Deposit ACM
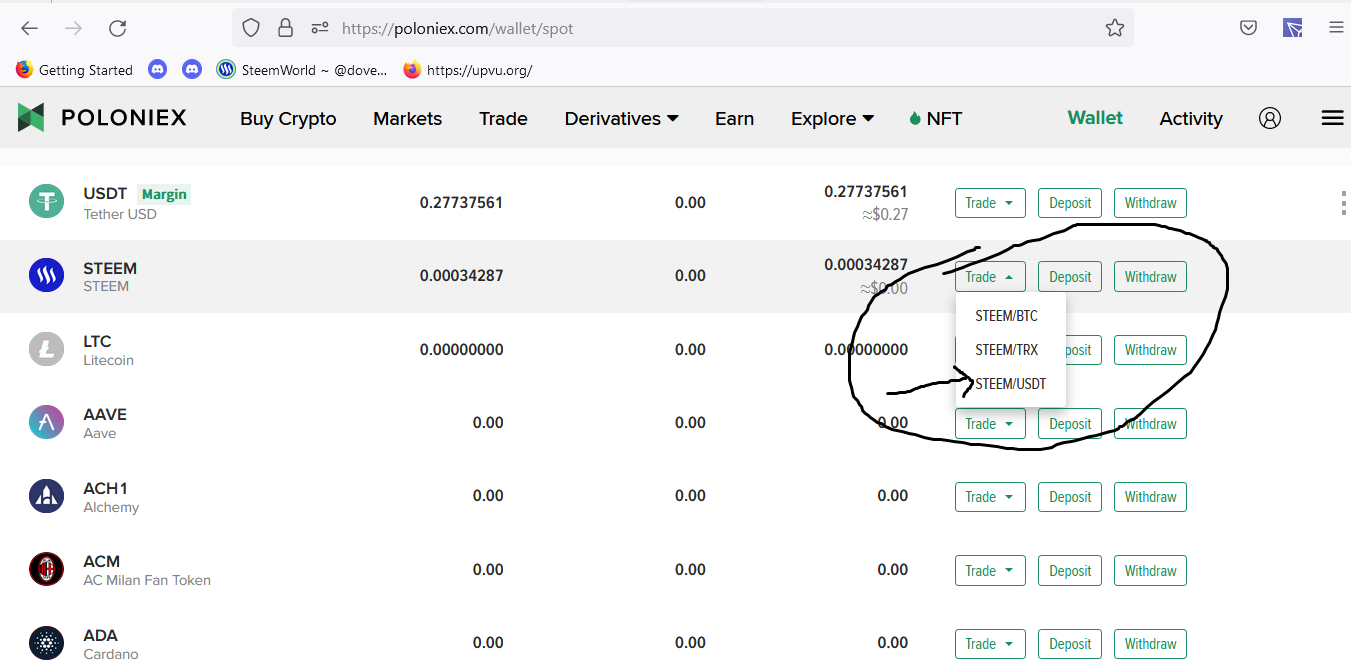The width and height of the screenshot is (1351, 667). (x=1070, y=571)
